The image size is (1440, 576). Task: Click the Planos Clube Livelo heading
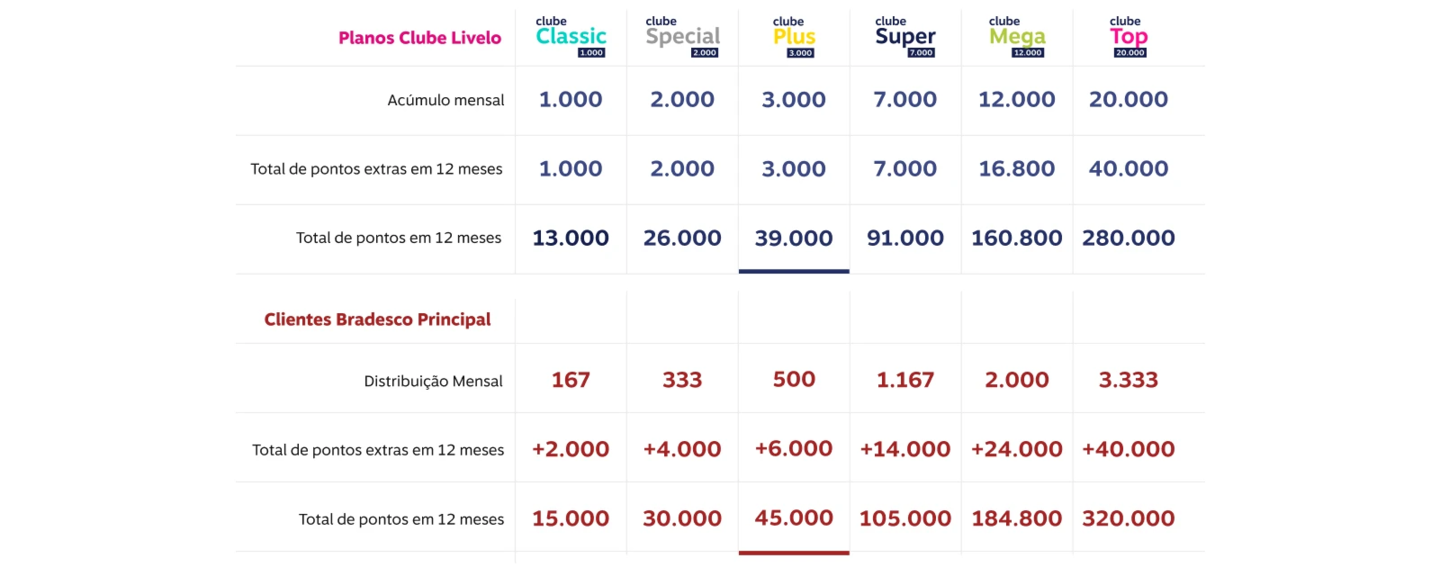(x=420, y=38)
